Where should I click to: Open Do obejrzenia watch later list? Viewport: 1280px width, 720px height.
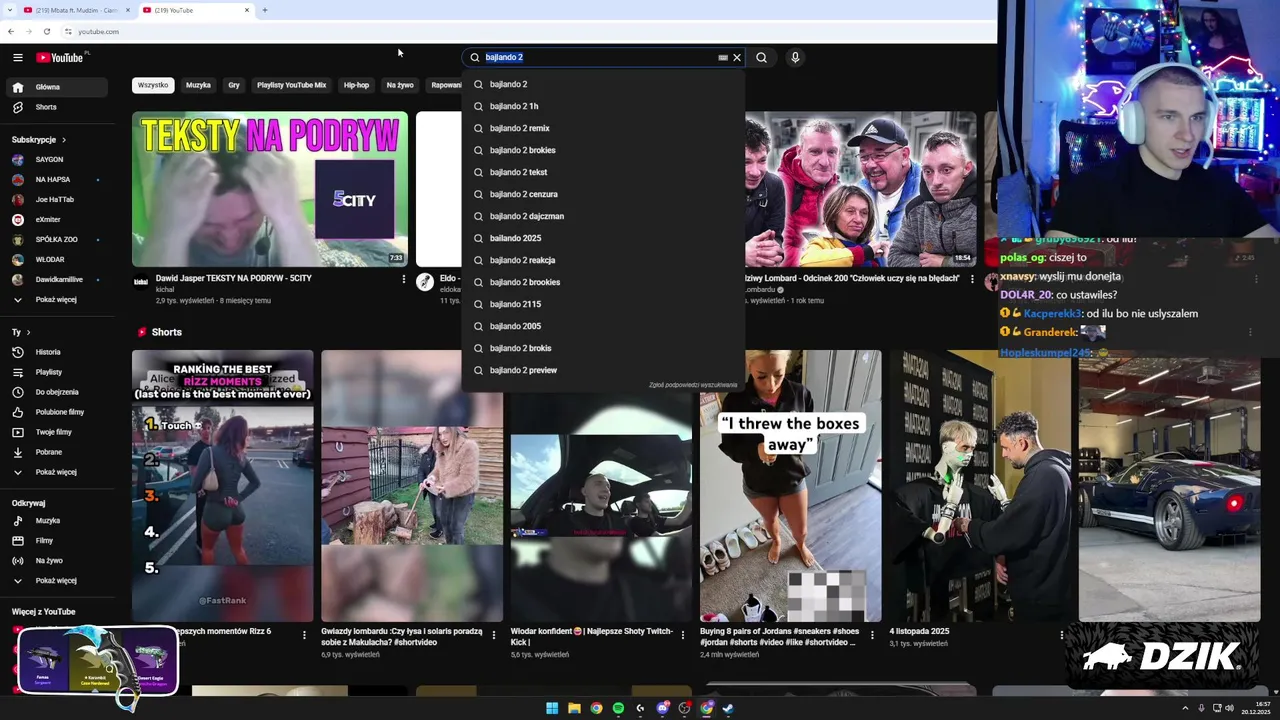[58, 392]
